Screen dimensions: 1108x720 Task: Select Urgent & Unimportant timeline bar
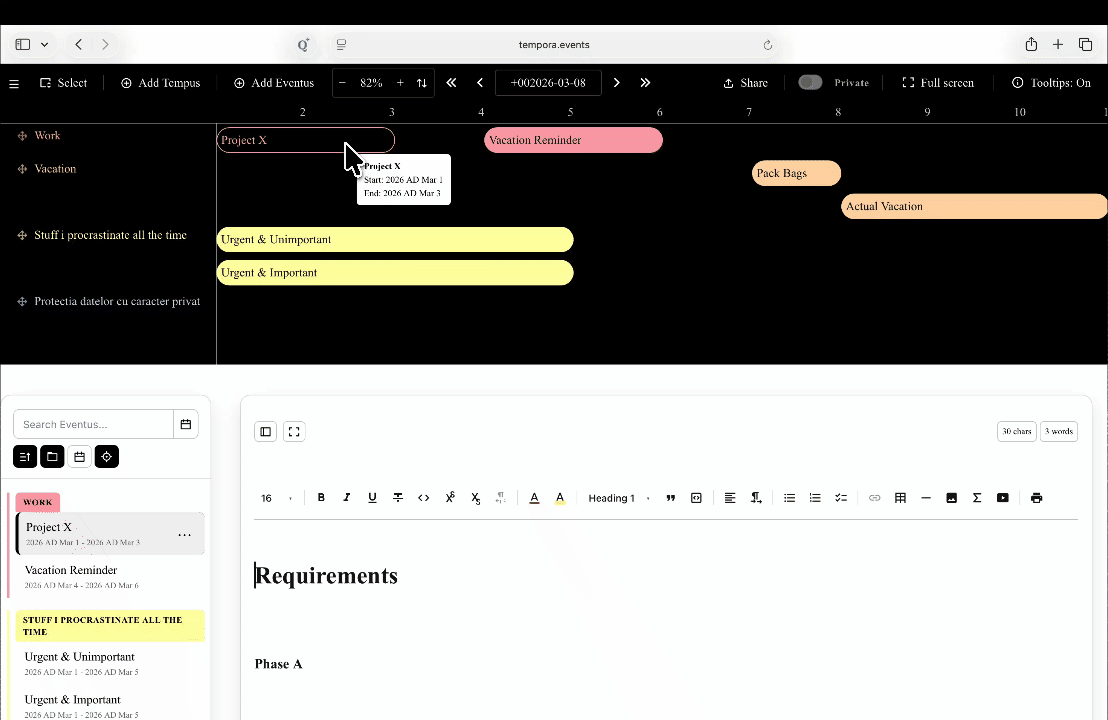tap(395, 240)
